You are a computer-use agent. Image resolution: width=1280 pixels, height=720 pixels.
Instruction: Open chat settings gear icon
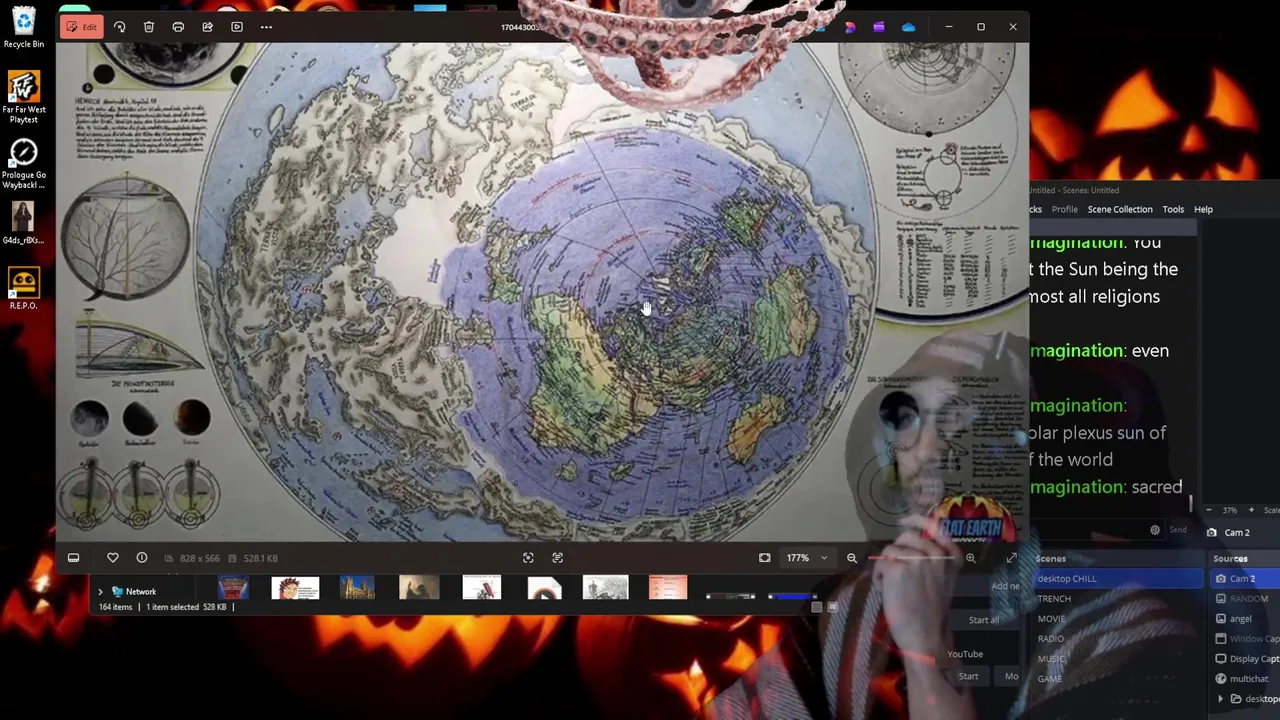(x=1155, y=530)
